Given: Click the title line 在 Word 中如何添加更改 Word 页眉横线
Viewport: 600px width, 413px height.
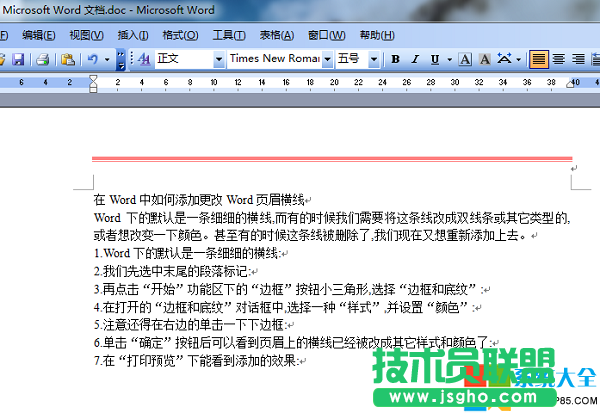Looking at the screenshot, I should pos(199,200).
